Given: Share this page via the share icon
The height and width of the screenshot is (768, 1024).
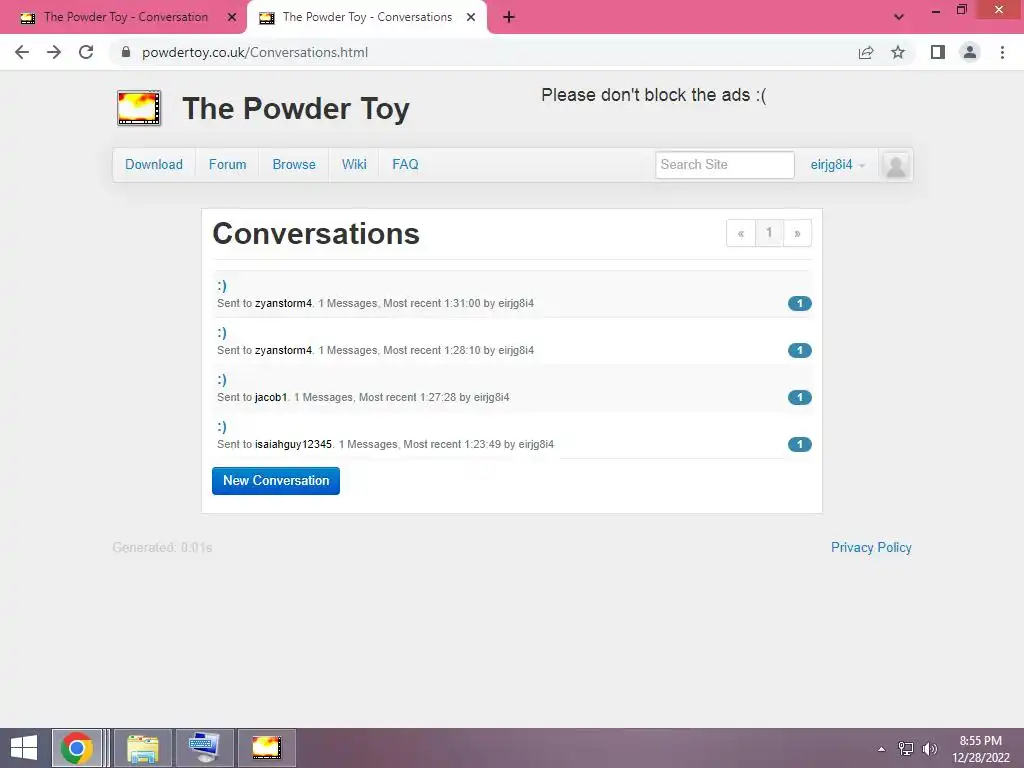Looking at the screenshot, I should click(866, 52).
